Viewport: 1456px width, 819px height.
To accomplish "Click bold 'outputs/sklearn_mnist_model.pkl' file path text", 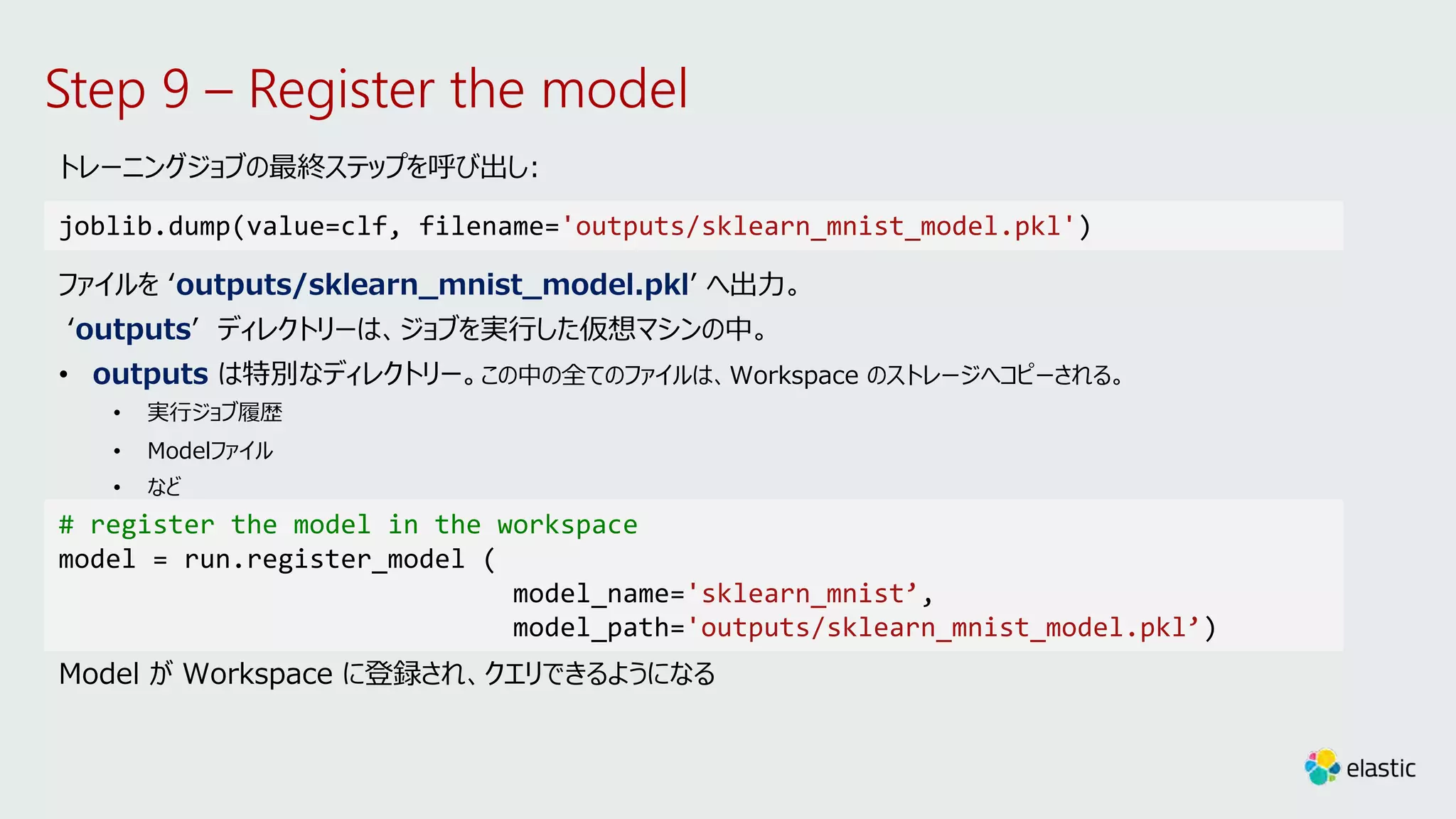I will 432,284.
